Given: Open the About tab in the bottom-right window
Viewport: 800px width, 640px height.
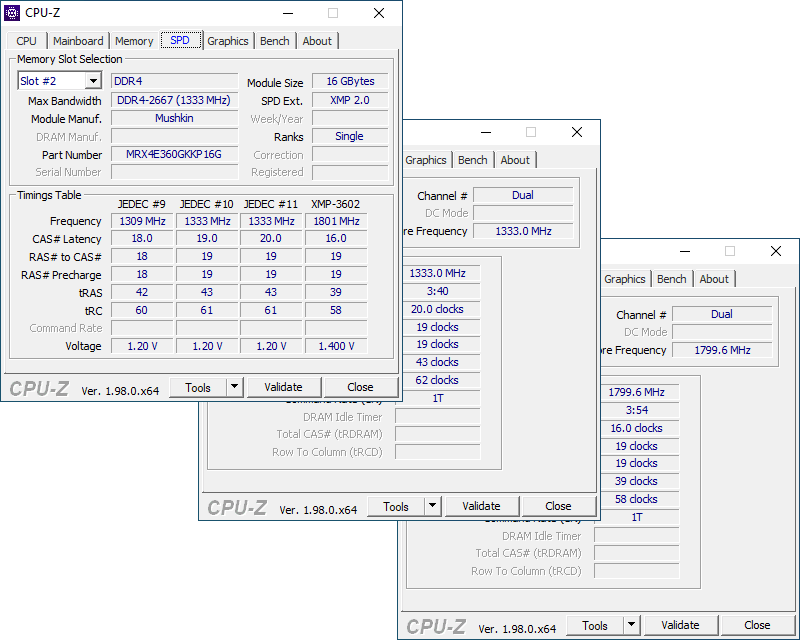Looking at the screenshot, I should [x=714, y=279].
